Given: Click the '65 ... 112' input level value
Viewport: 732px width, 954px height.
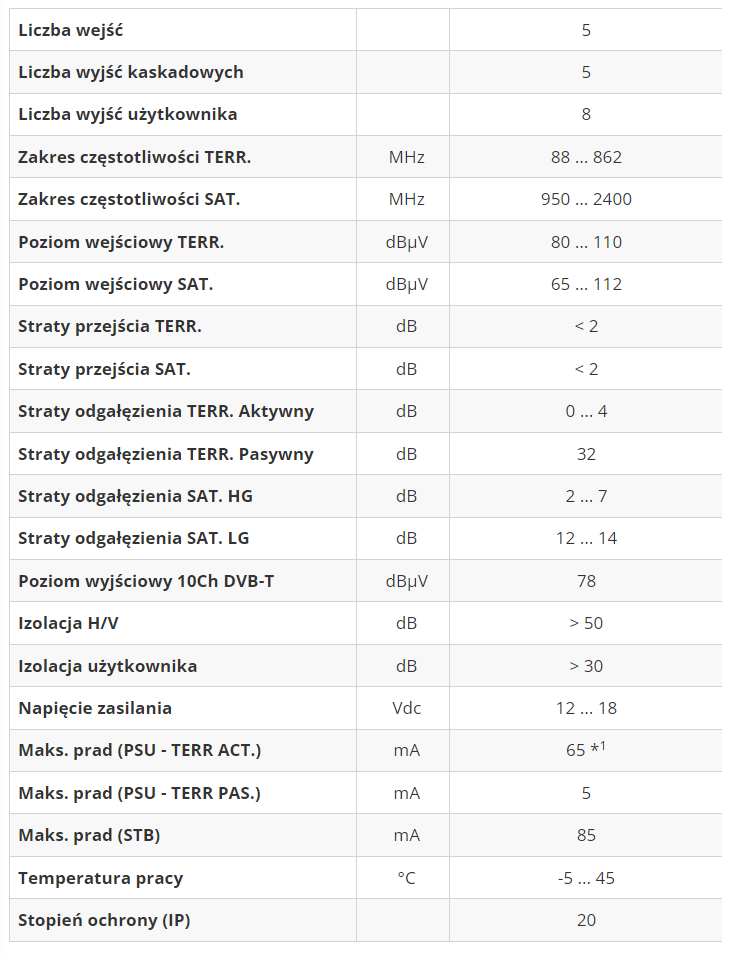Looking at the screenshot, I should pos(586,284).
